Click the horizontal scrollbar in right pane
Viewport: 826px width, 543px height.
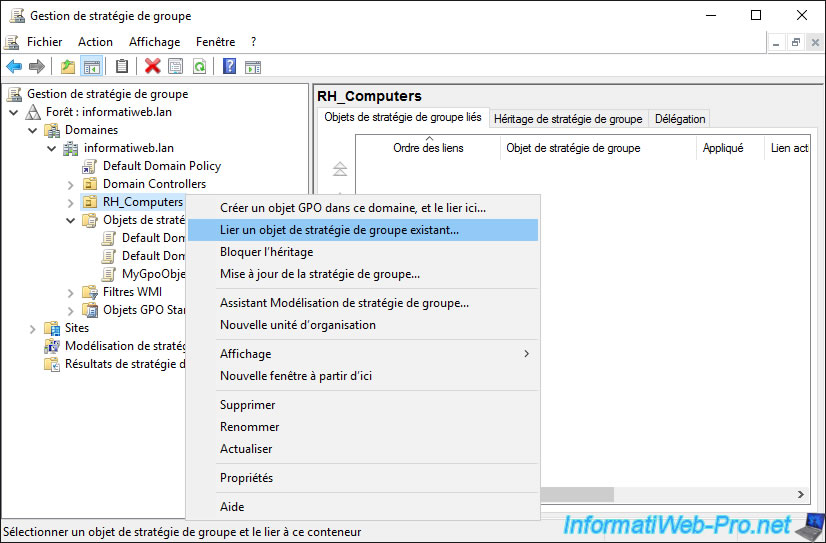click(x=670, y=495)
